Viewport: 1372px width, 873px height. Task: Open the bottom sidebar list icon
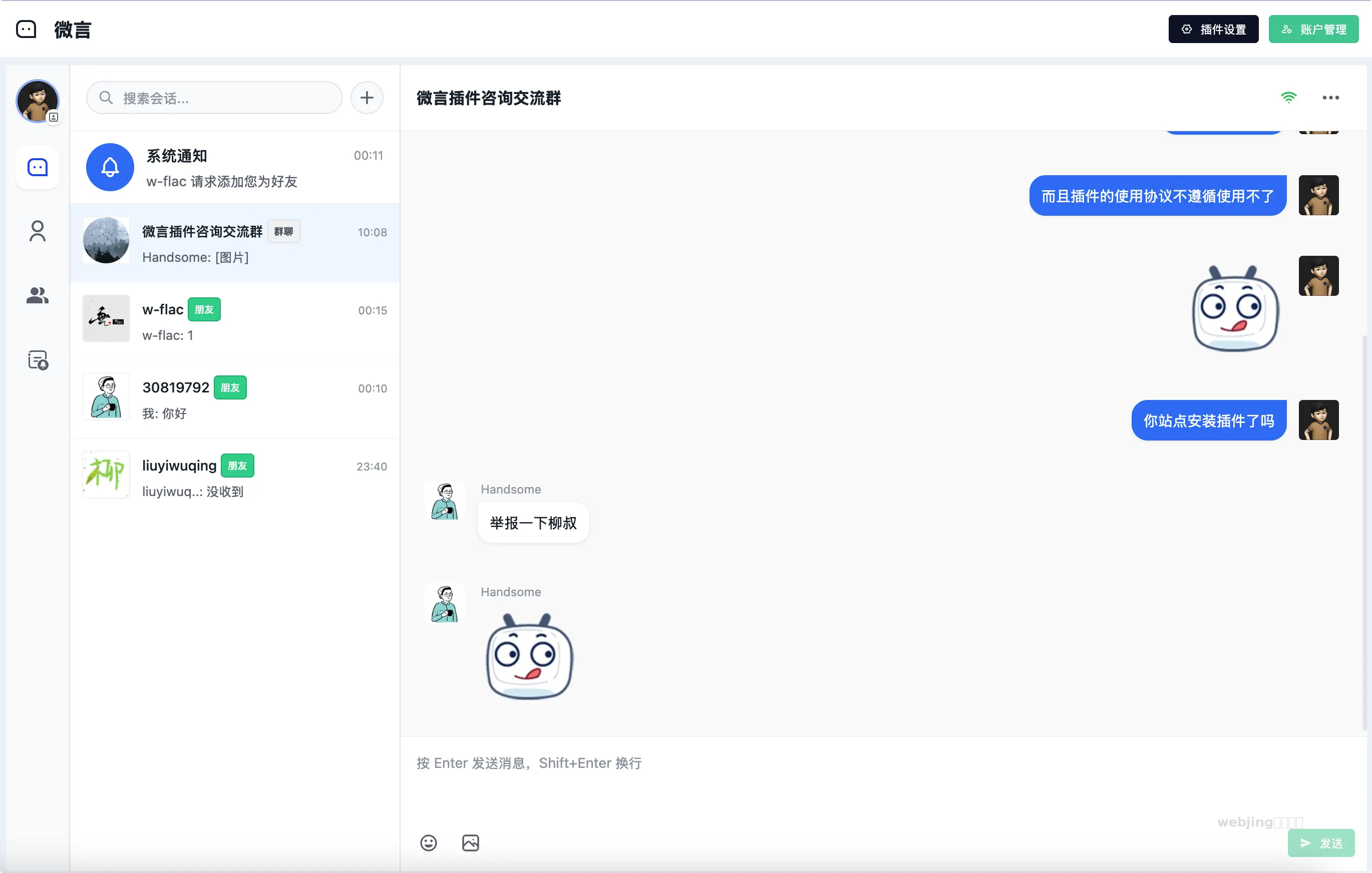(38, 360)
